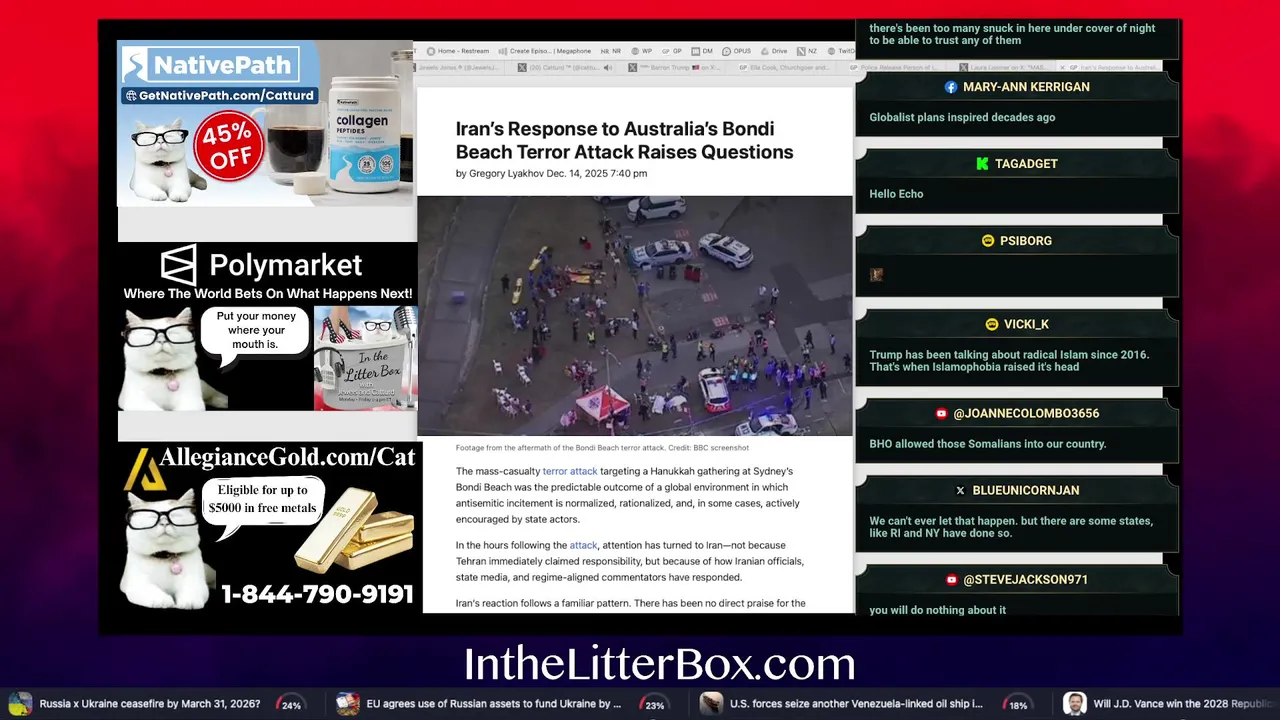The height and width of the screenshot is (720, 1280).
Task: Click the Venezuela-linked oil ship market ticker
Action: point(857,704)
